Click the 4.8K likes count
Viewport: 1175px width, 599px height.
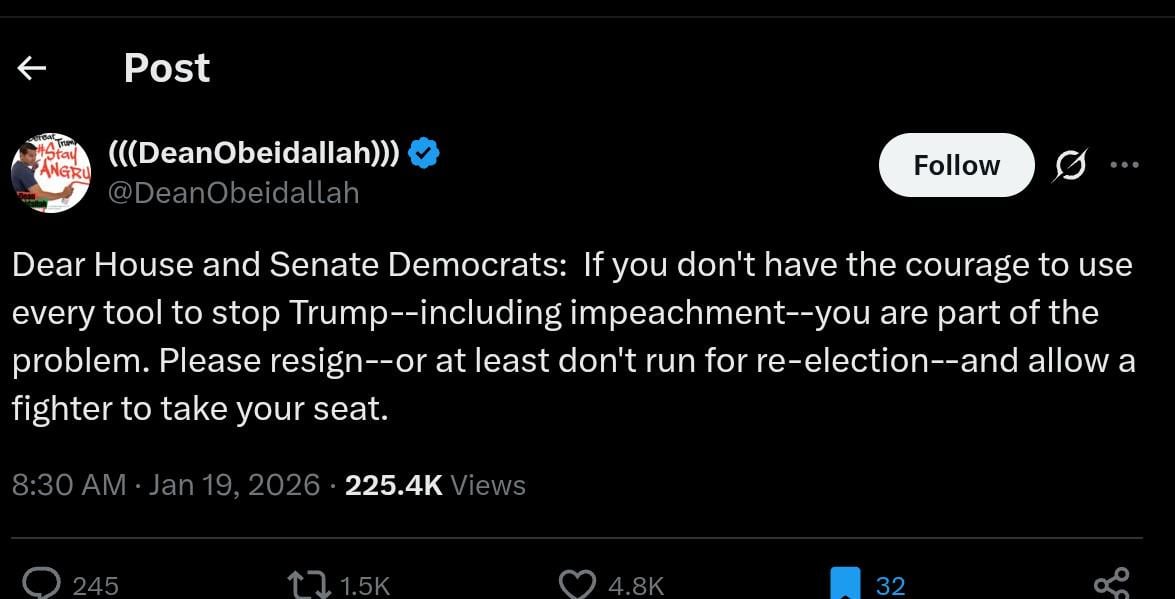tap(635, 585)
